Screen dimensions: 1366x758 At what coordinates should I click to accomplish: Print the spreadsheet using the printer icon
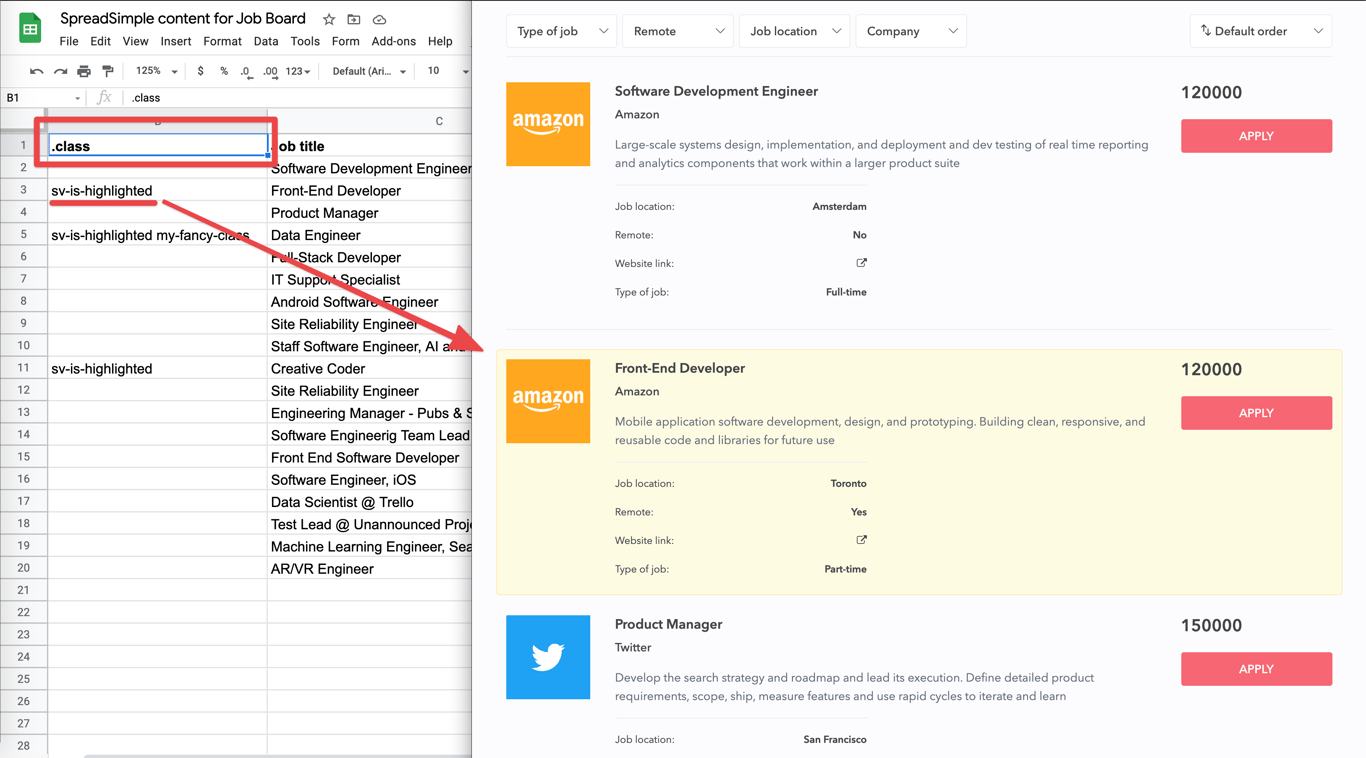coord(84,72)
